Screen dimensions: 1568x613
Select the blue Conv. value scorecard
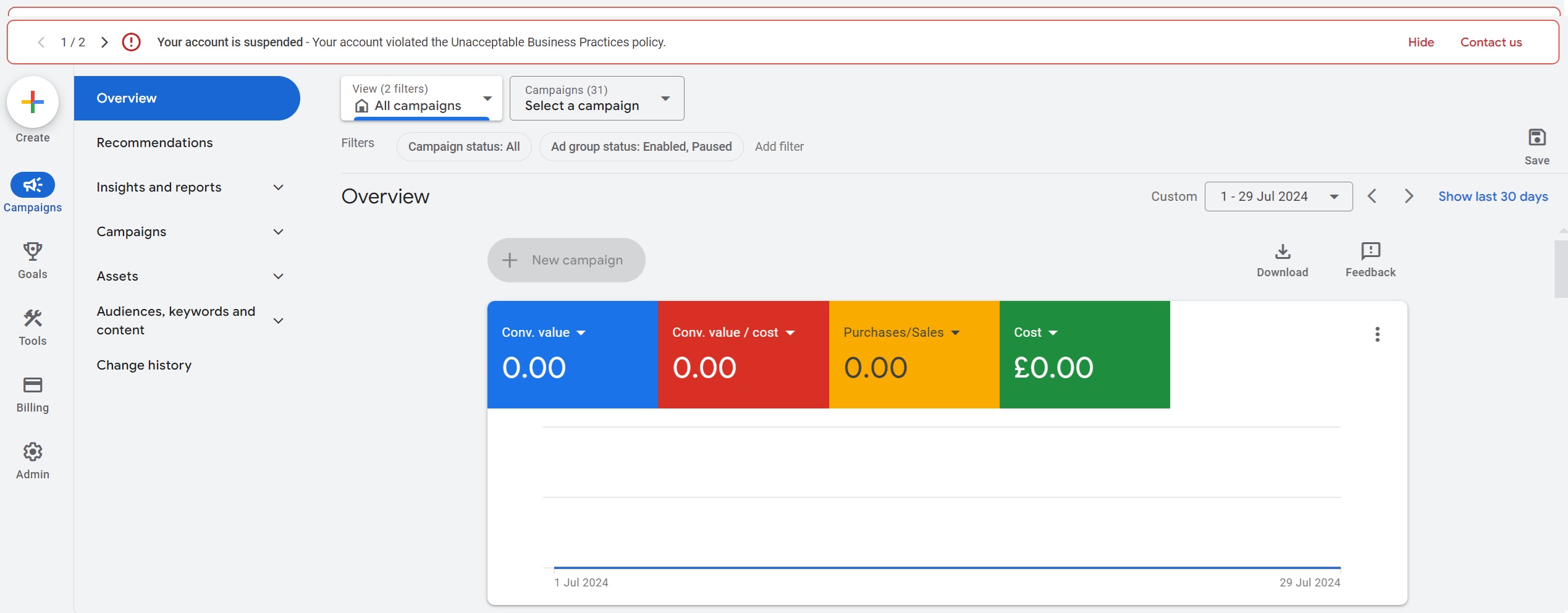pos(573,355)
